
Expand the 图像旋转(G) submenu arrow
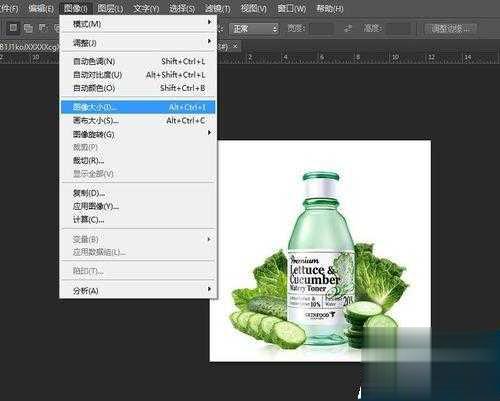pos(209,133)
